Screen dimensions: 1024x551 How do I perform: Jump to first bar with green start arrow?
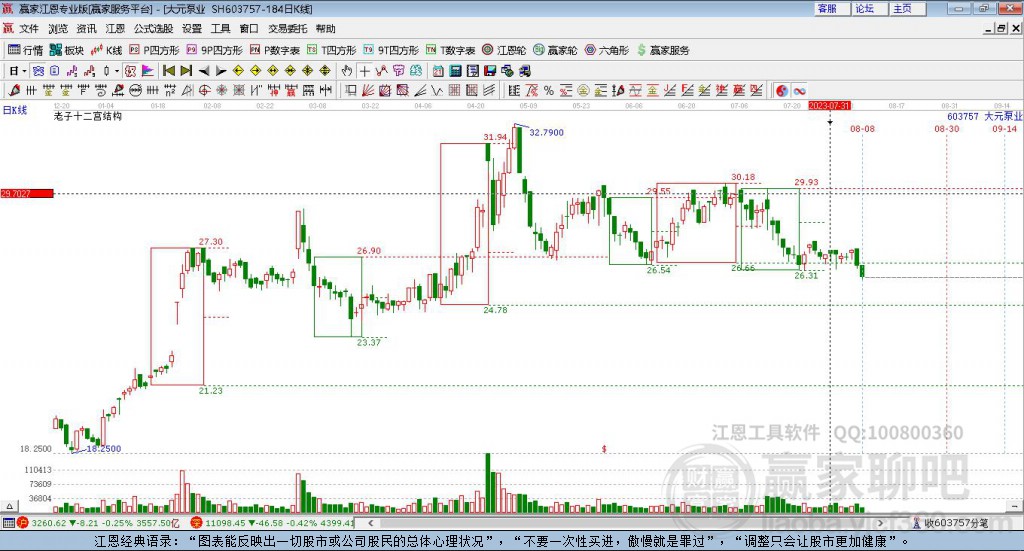click(x=169, y=71)
